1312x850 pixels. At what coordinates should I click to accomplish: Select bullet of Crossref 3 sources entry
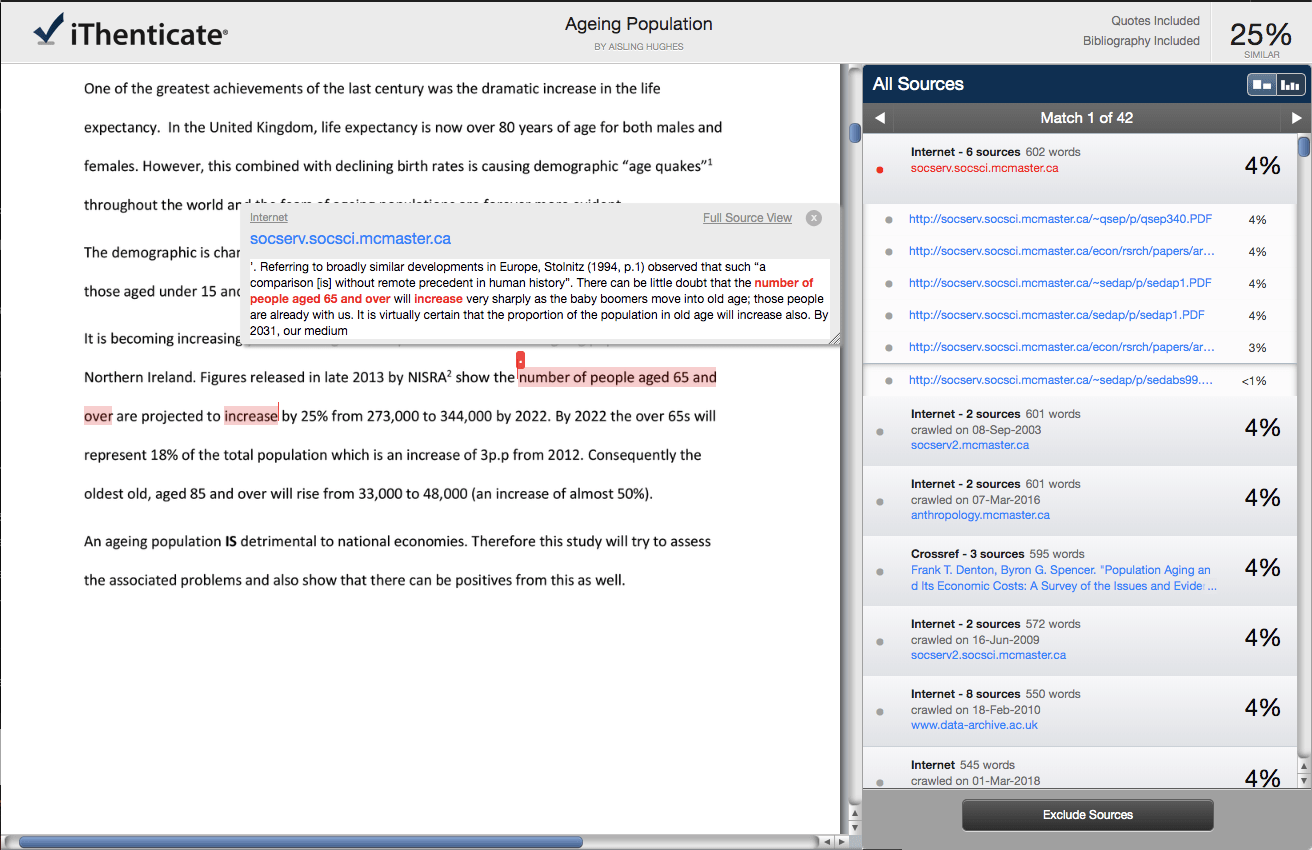click(x=880, y=572)
